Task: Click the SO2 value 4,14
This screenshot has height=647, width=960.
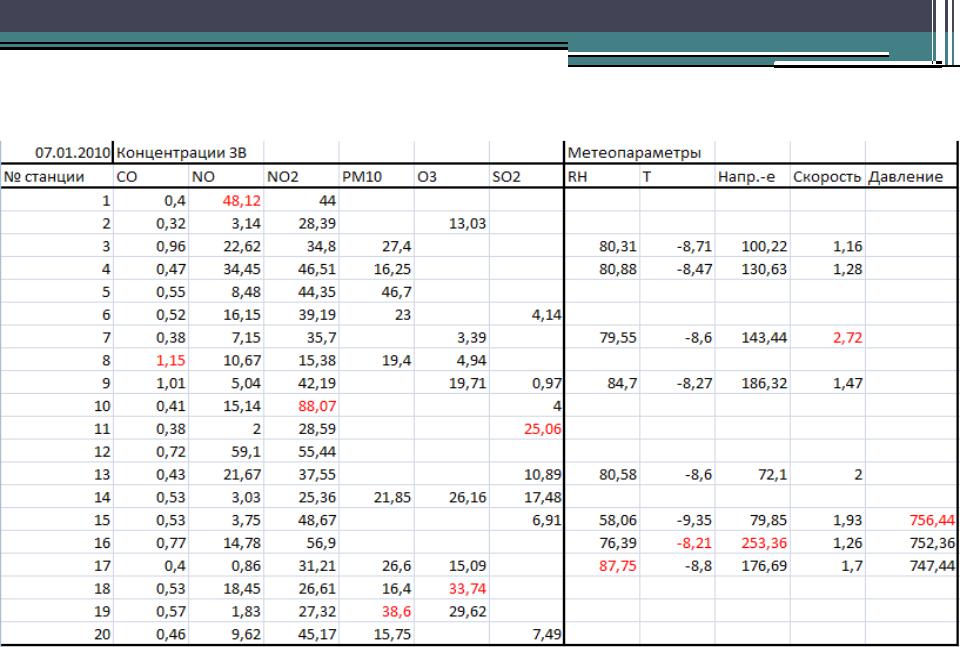Action: (x=546, y=315)
